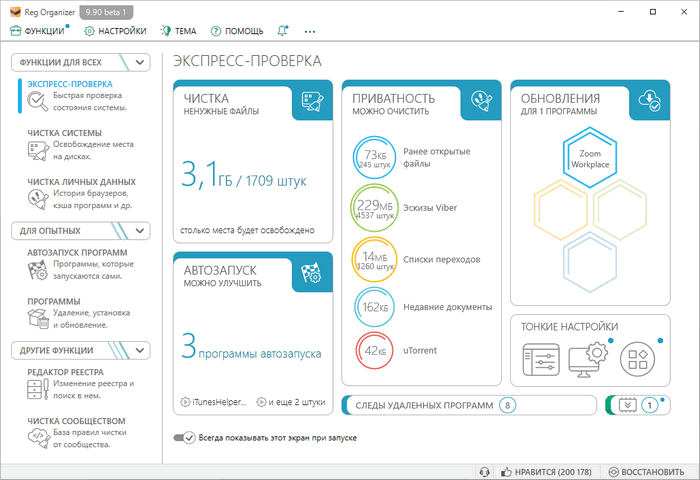Open the ФУНКЦИИ menu
This screenshot has width=700, height=480.
pyautogui.click(x=38, y=31)
